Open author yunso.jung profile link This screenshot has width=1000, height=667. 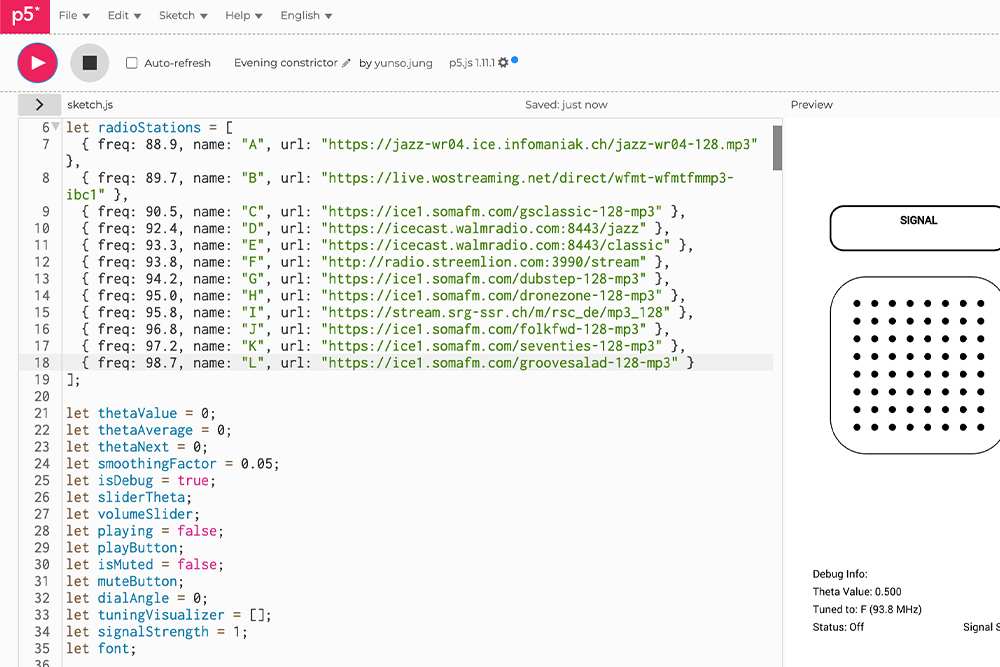pos(404,63)
